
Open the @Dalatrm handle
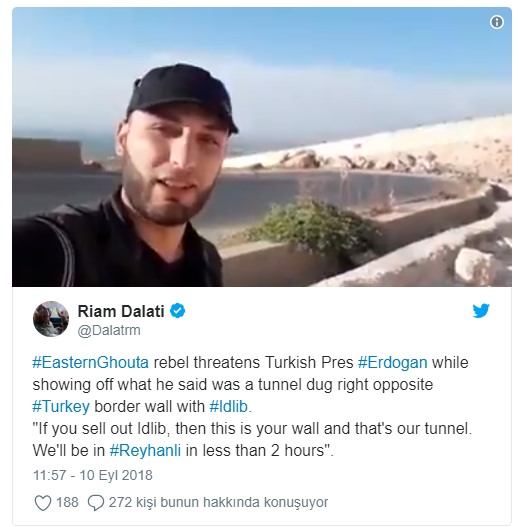click(x=109, y=330)
